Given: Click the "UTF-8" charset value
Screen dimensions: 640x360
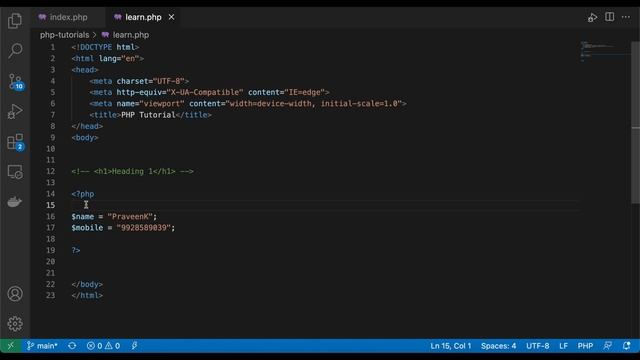Looking at the screenshot, I should [169, 81].
